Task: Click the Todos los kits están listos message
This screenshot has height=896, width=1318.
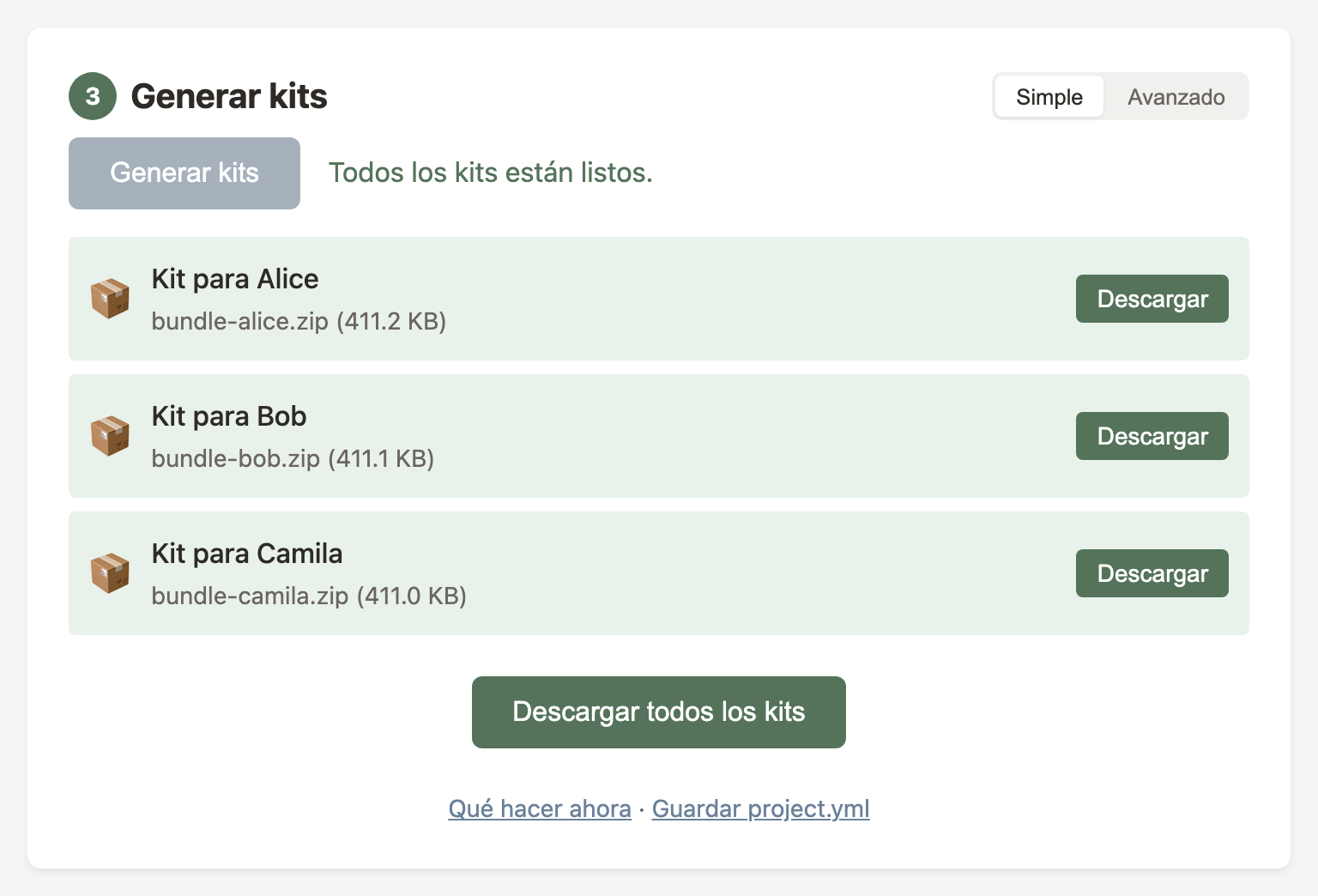Action: (x=490, y=173)
